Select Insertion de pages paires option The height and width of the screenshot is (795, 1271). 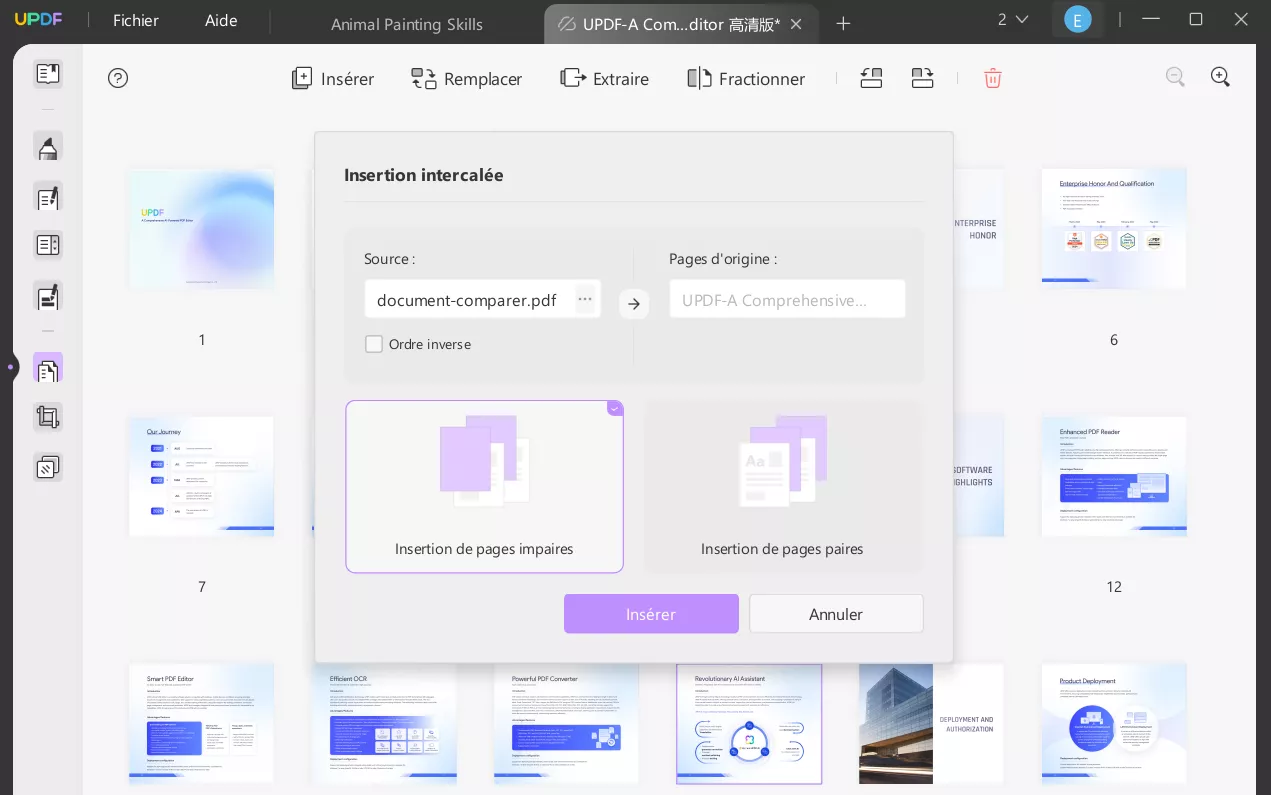coord(782,487)
